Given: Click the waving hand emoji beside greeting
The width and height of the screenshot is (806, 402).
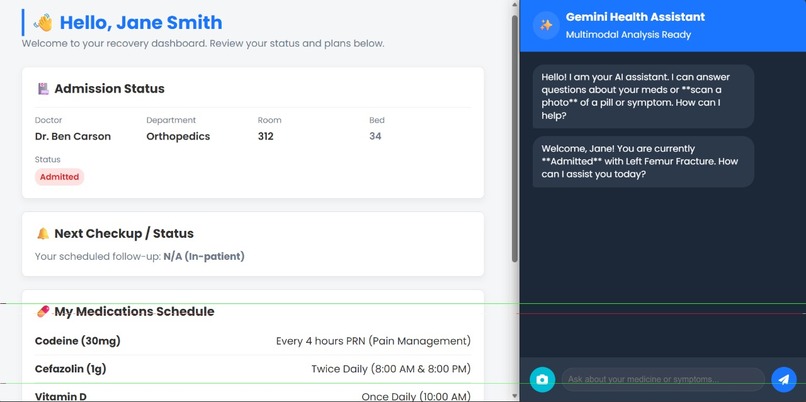Looking at the screenshot, I should pos(43,23).
